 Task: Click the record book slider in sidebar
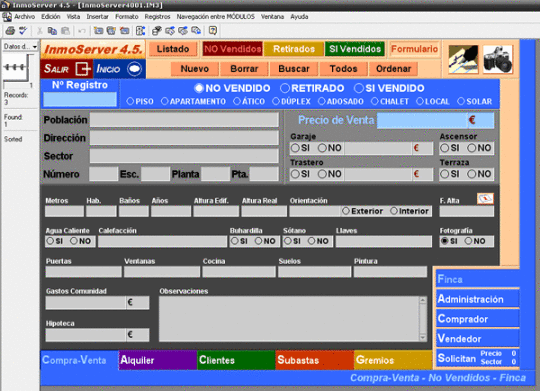[x=15, y=67]
